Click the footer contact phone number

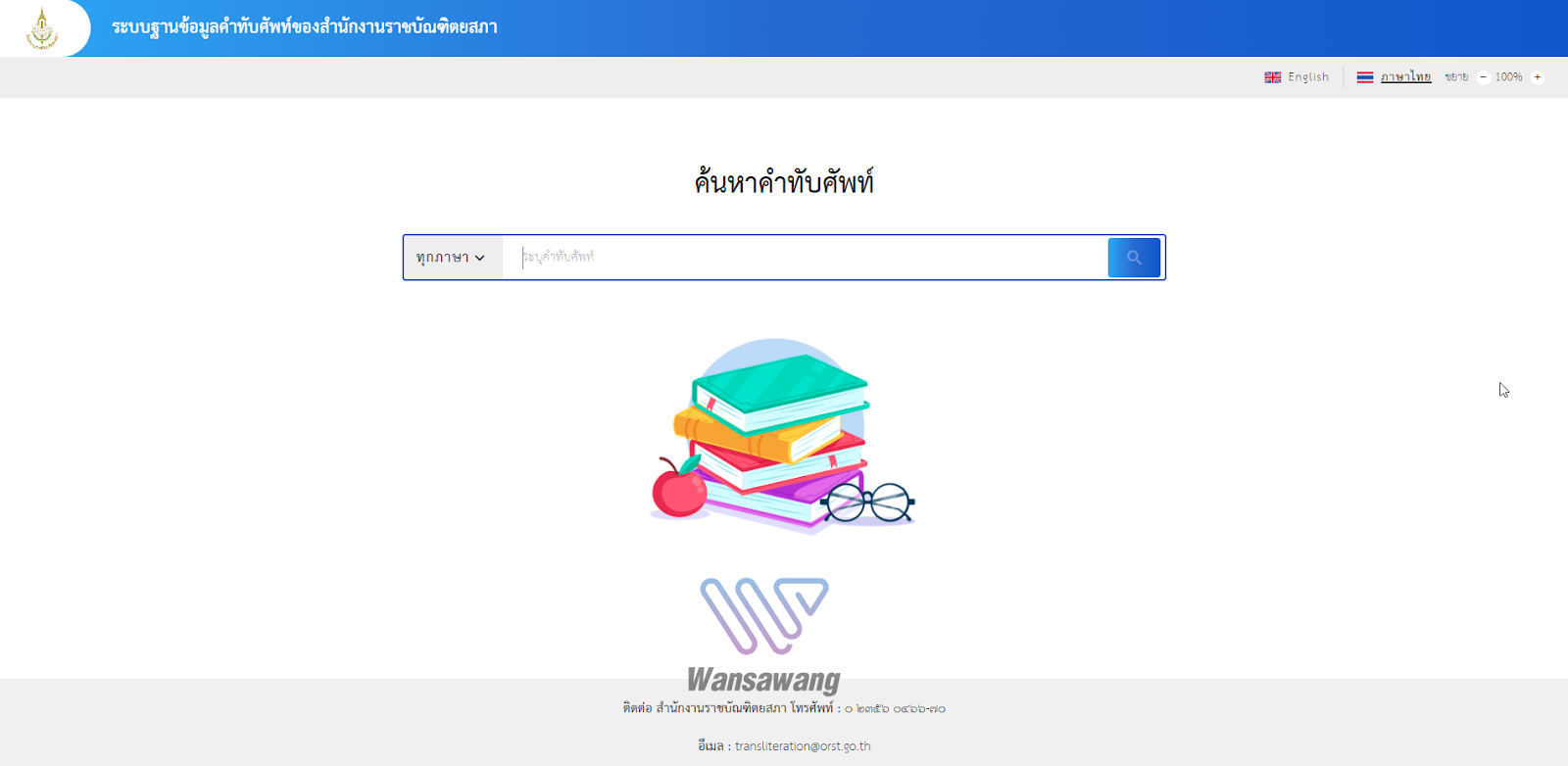(x=895, y=708)
